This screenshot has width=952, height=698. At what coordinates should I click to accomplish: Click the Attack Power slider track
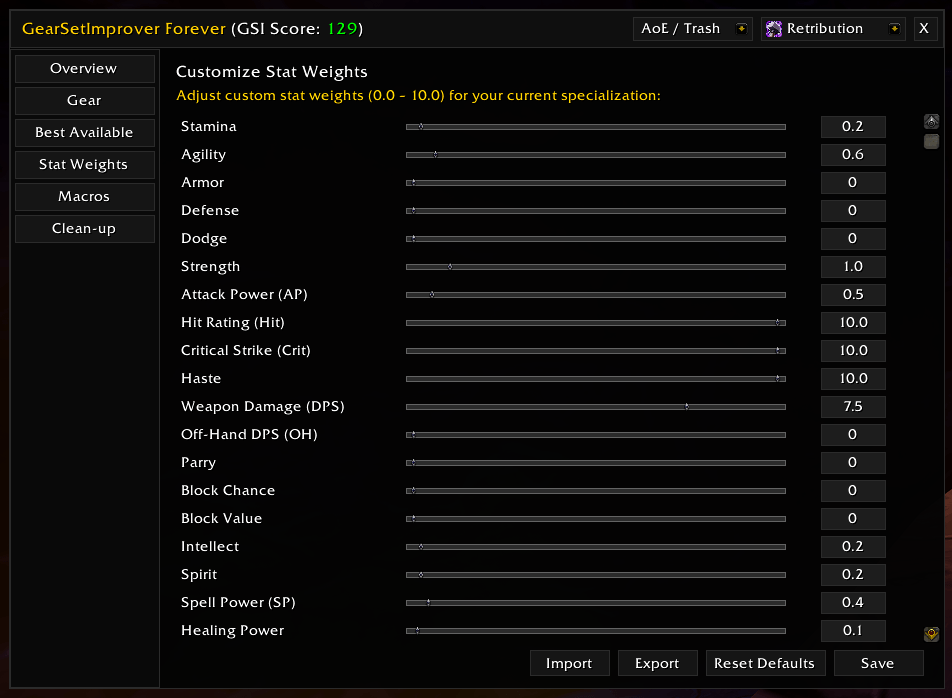(x=596, y=294)
